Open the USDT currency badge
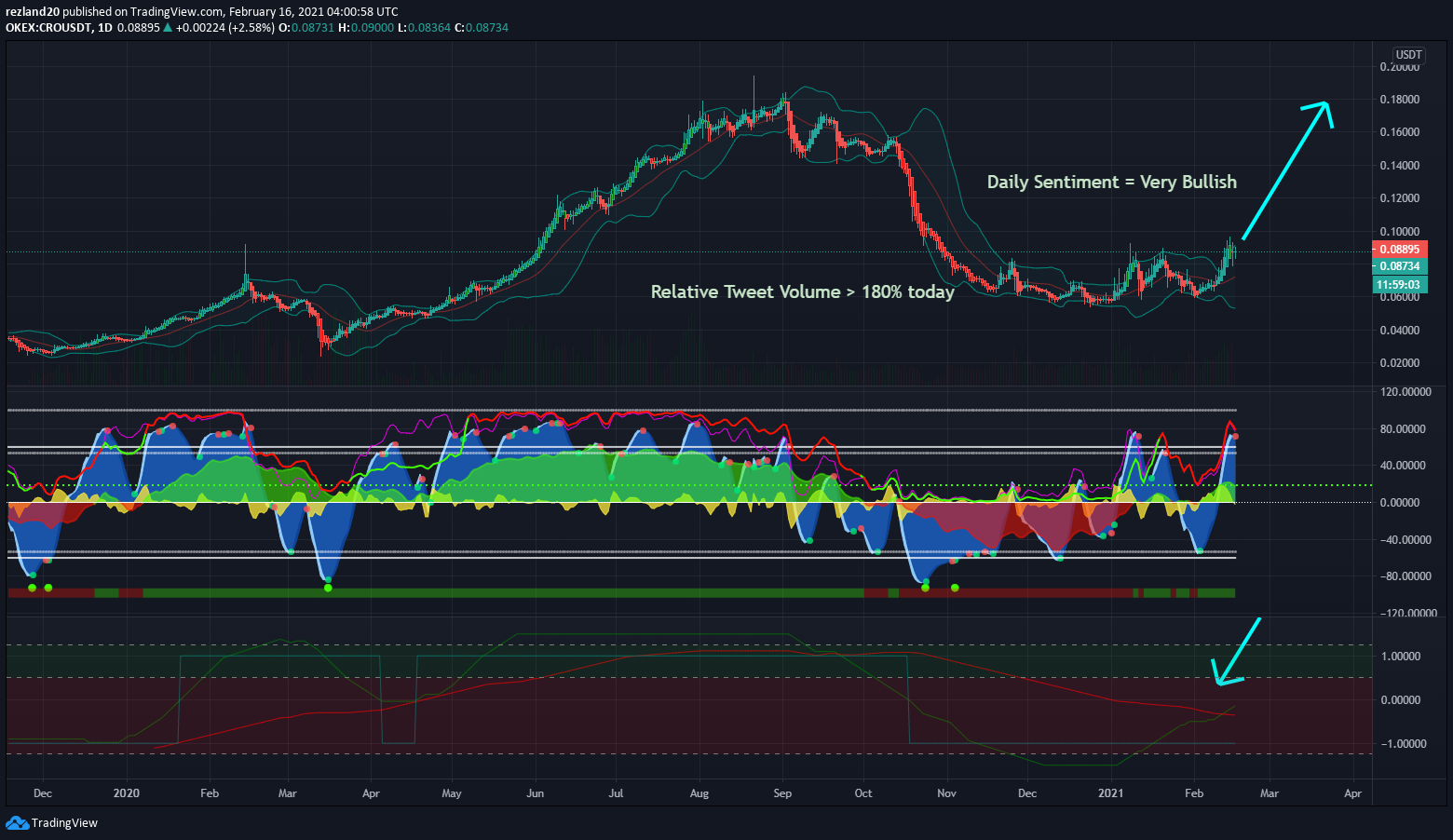The width and height of the screenshot is (1453, 840). [1408, 55]
